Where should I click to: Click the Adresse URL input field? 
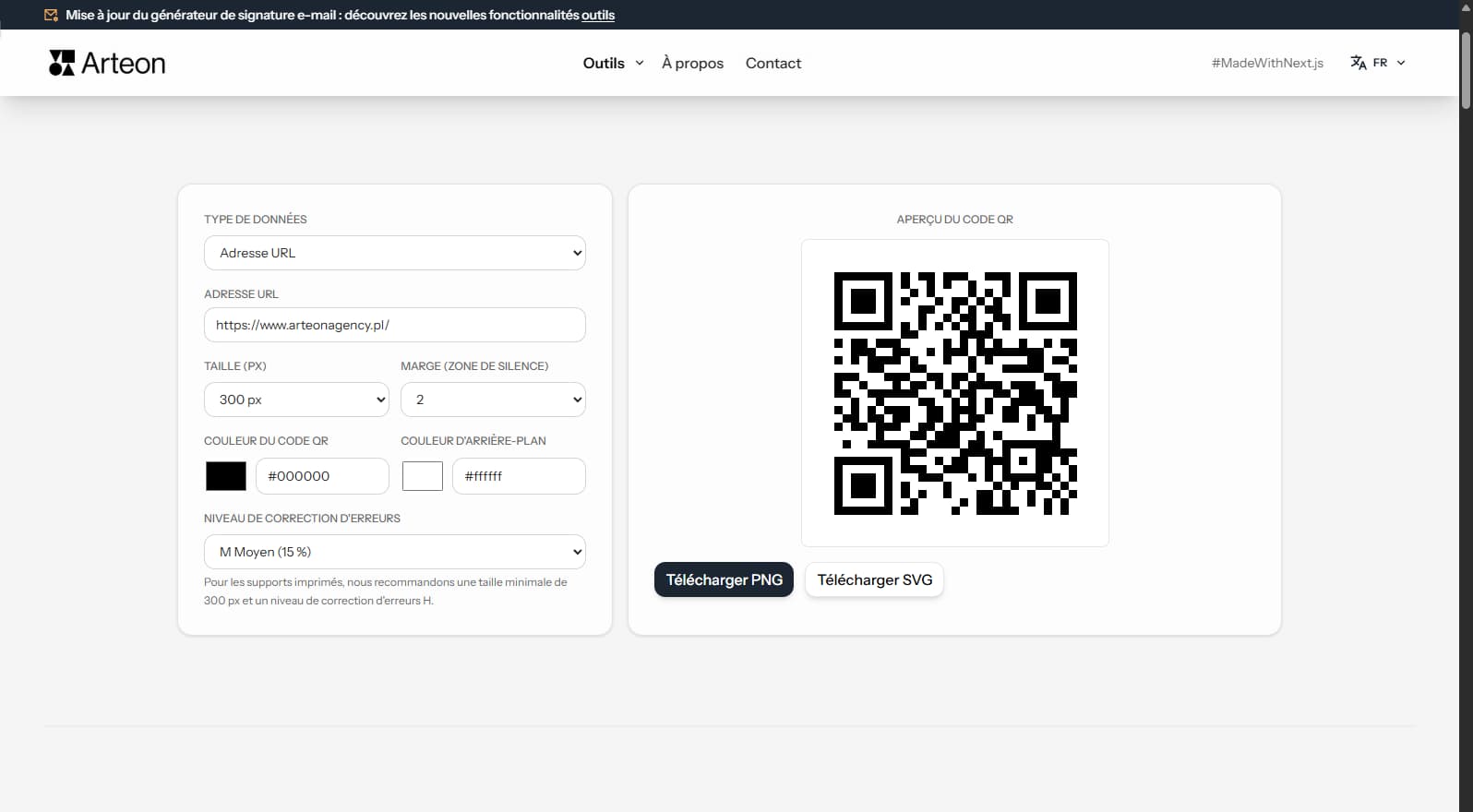point(395,325)
